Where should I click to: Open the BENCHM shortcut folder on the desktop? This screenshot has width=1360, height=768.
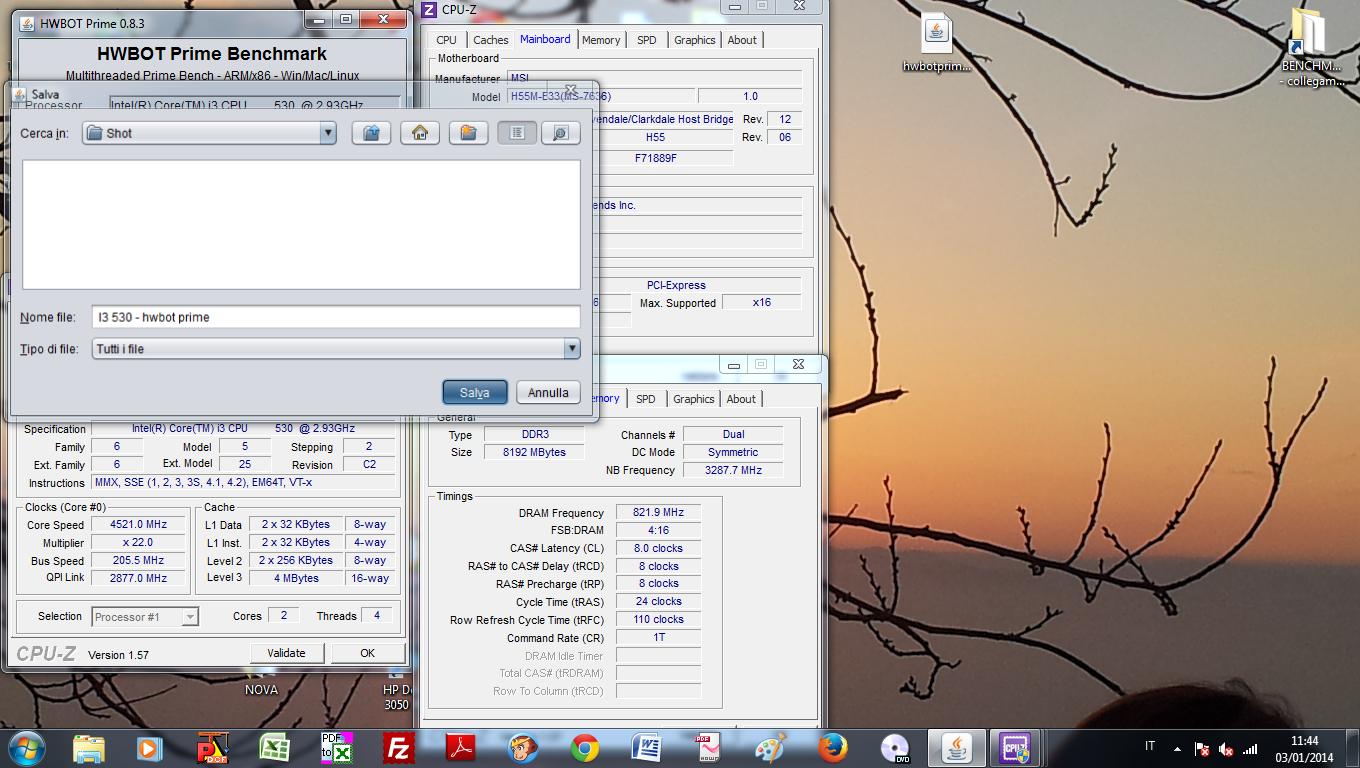click(x=1311, y=47)
